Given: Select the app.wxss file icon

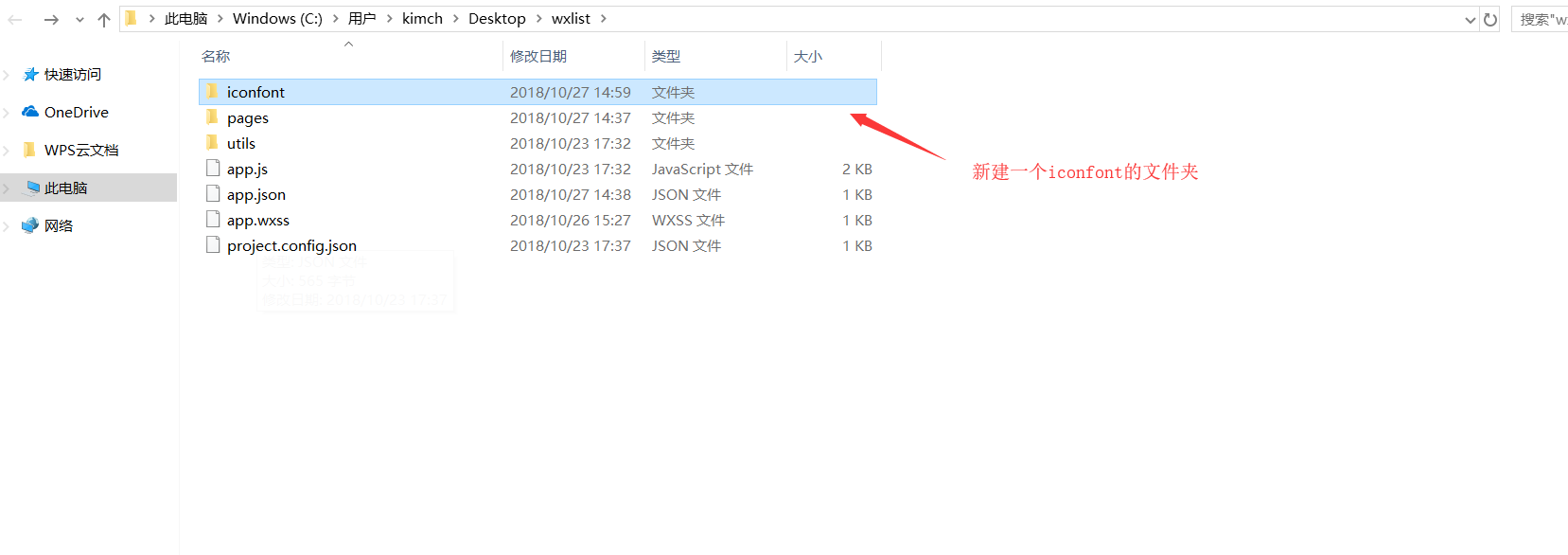Looking at the screenshot, I should (213, 220).
